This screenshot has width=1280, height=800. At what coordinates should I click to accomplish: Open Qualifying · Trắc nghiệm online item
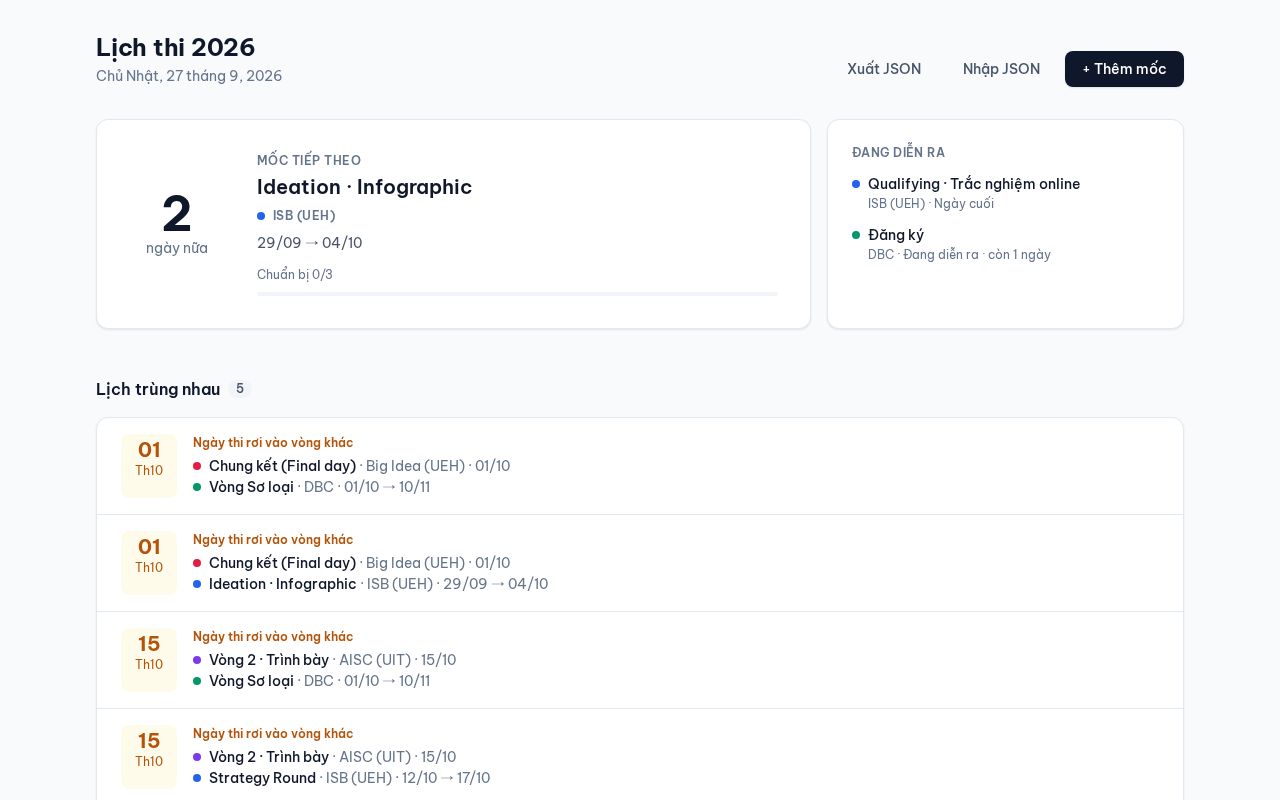(x=974, y=184)
